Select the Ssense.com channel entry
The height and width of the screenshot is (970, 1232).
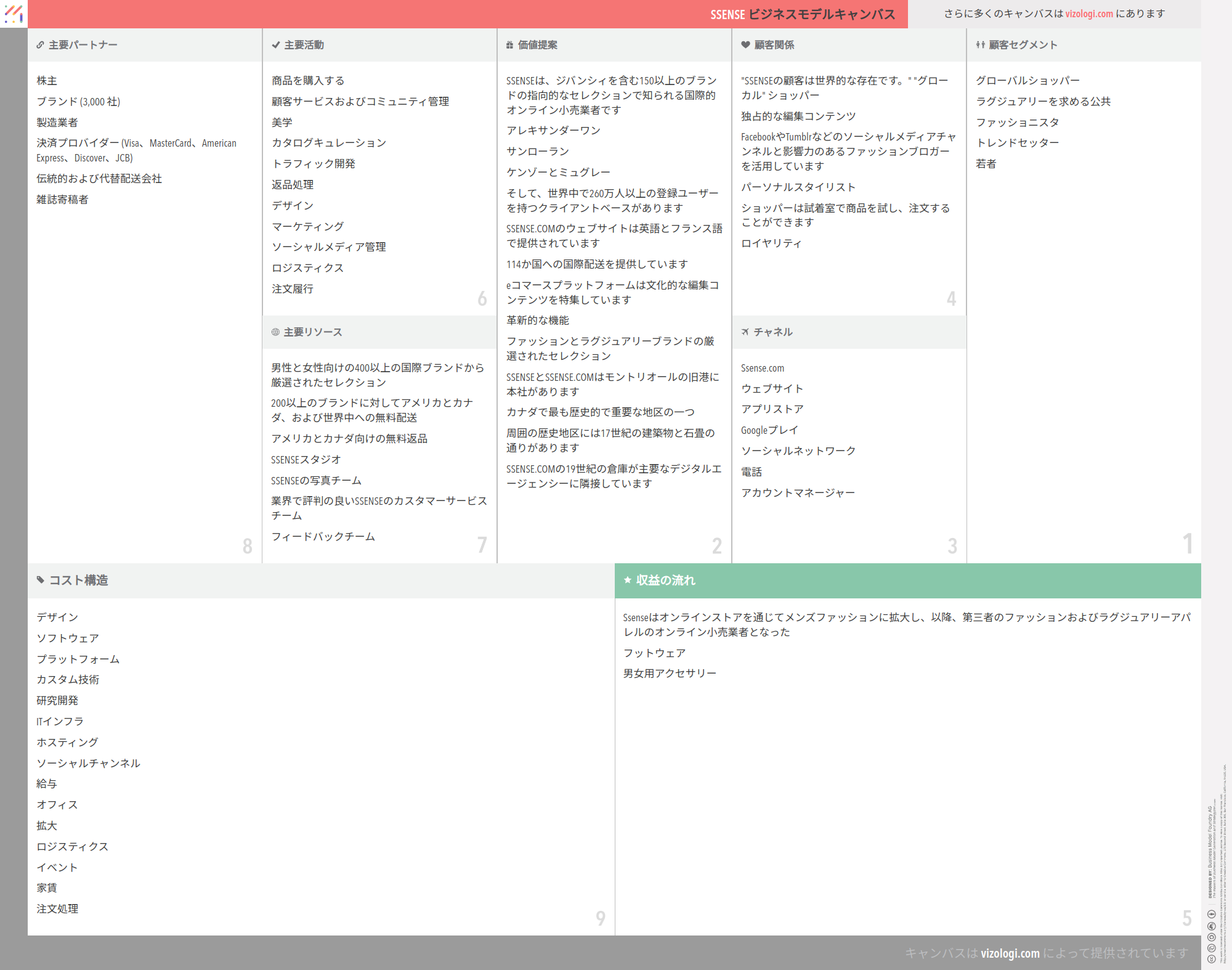click(x=763, y=368)
